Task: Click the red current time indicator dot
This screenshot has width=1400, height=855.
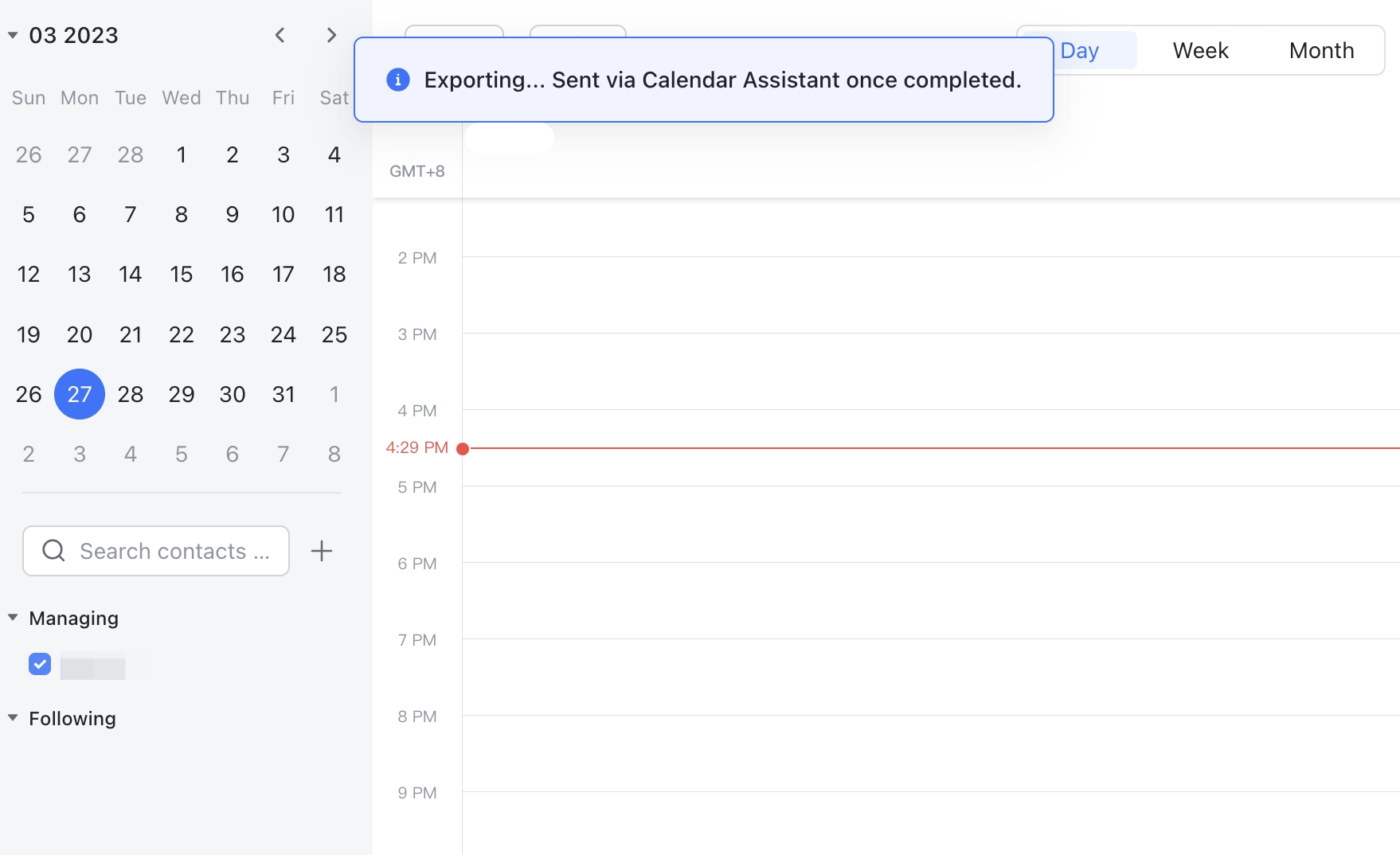Action: pyautogui.click(x=464, y=448)
